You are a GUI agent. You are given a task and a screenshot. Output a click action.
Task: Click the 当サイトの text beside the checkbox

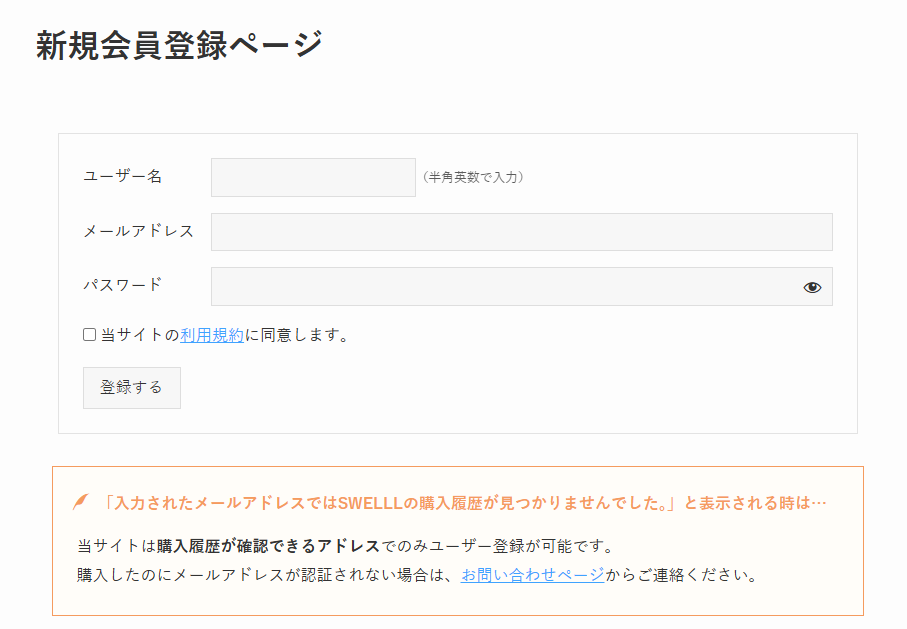pos(140,336)
